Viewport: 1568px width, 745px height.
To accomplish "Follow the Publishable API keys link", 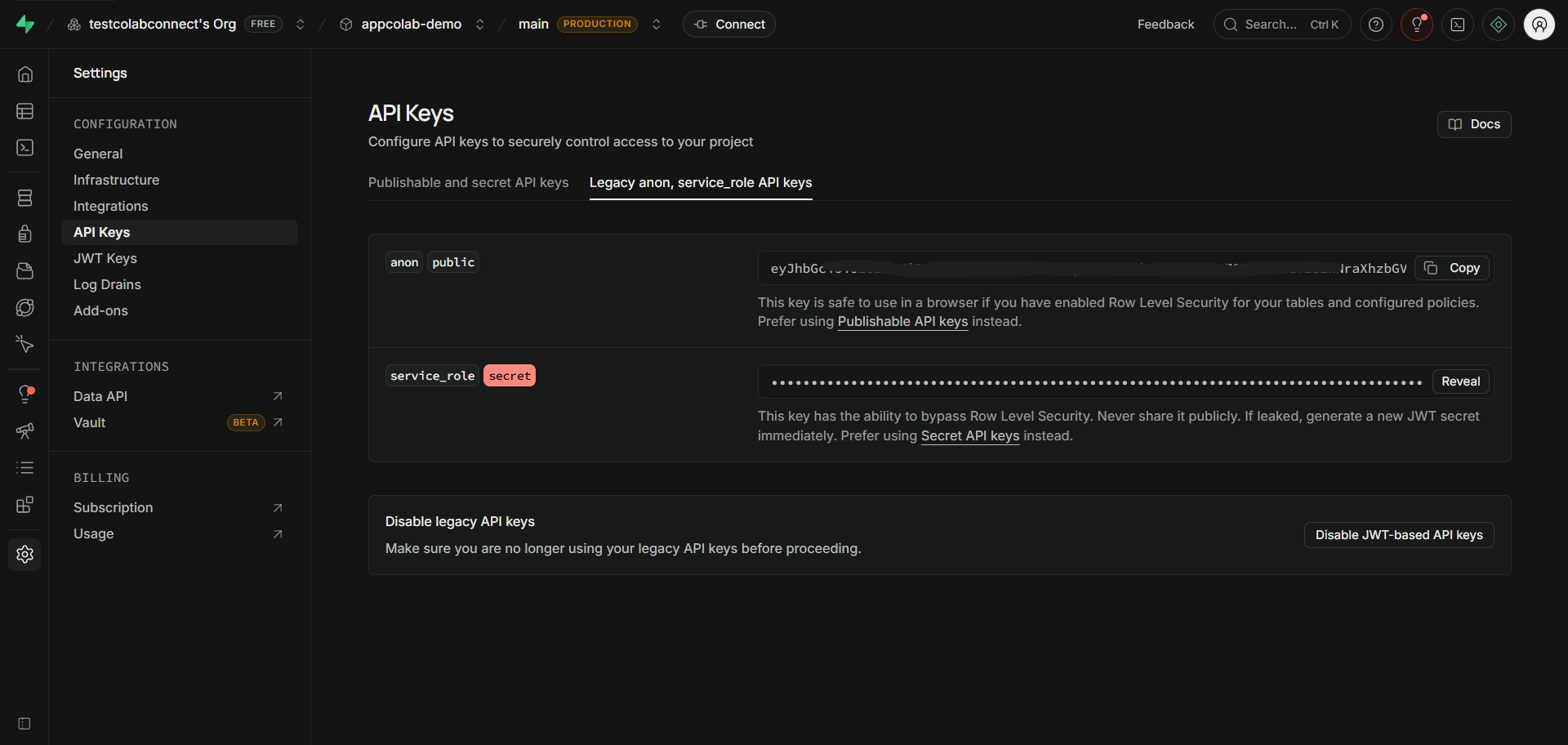I will pyautogui.click(x=902, y=322).
